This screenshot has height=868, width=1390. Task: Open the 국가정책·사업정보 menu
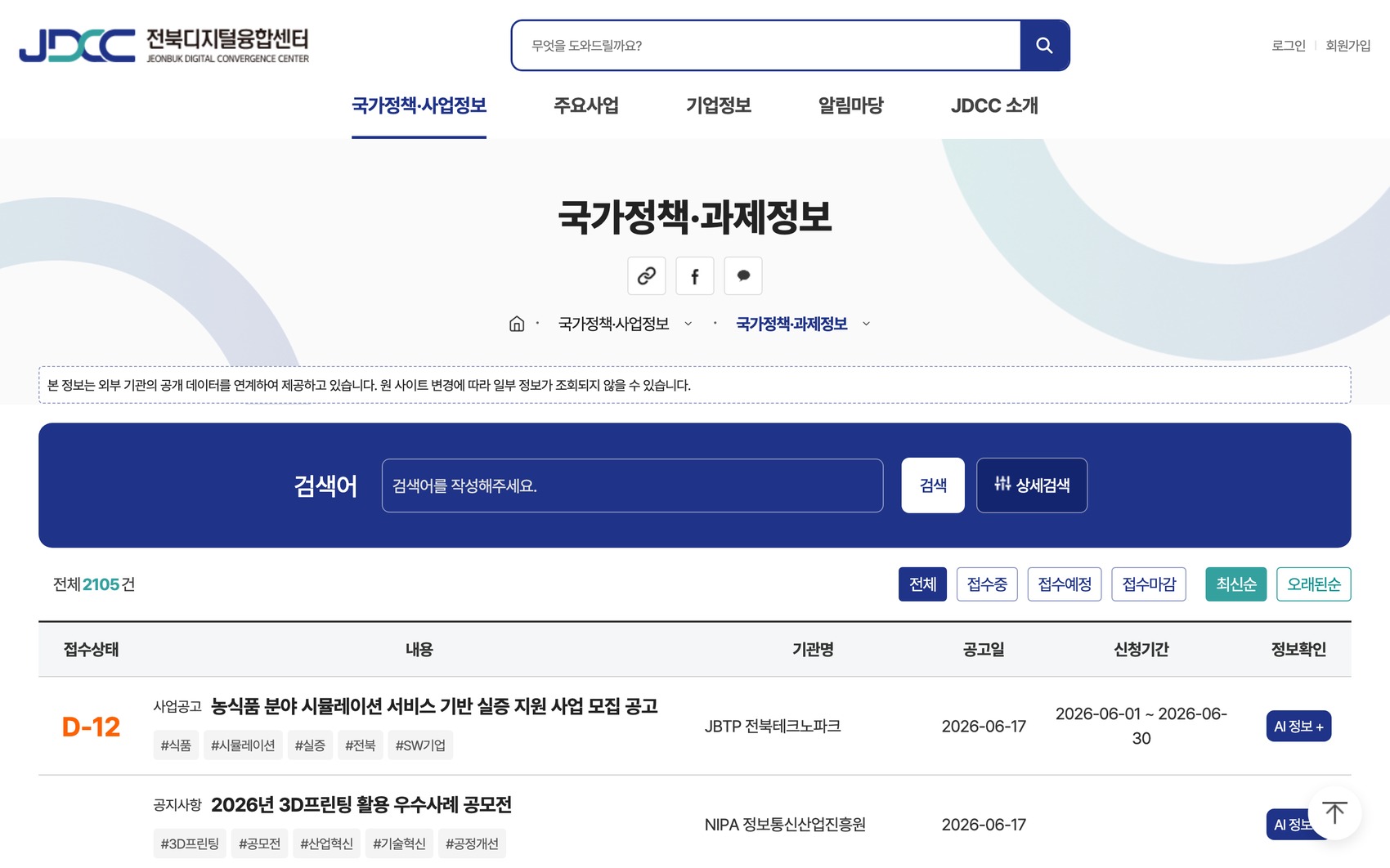(x=419, y=105)
